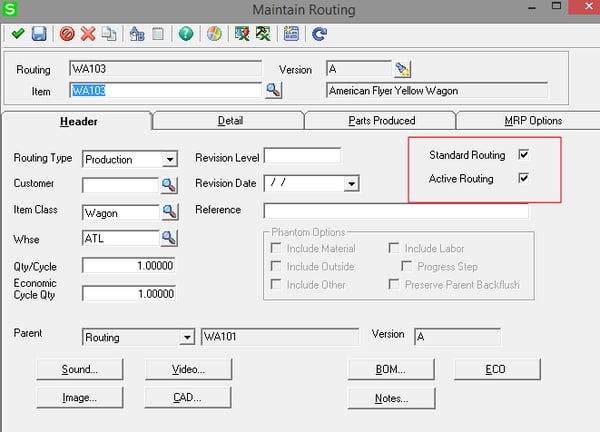Click the Economic Cycle Qty field
Viewport: 600px width, 432px height.
129,293
